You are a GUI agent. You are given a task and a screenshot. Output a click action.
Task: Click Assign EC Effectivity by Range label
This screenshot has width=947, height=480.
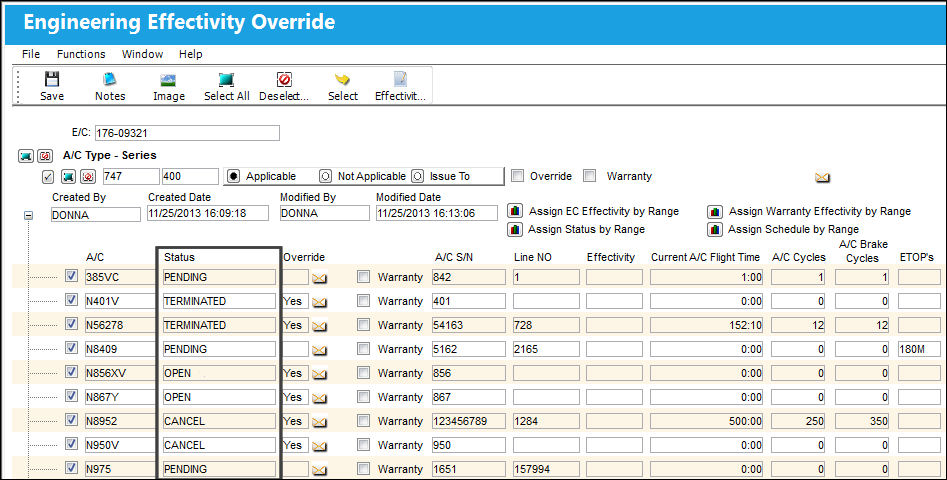coord(604,211)
